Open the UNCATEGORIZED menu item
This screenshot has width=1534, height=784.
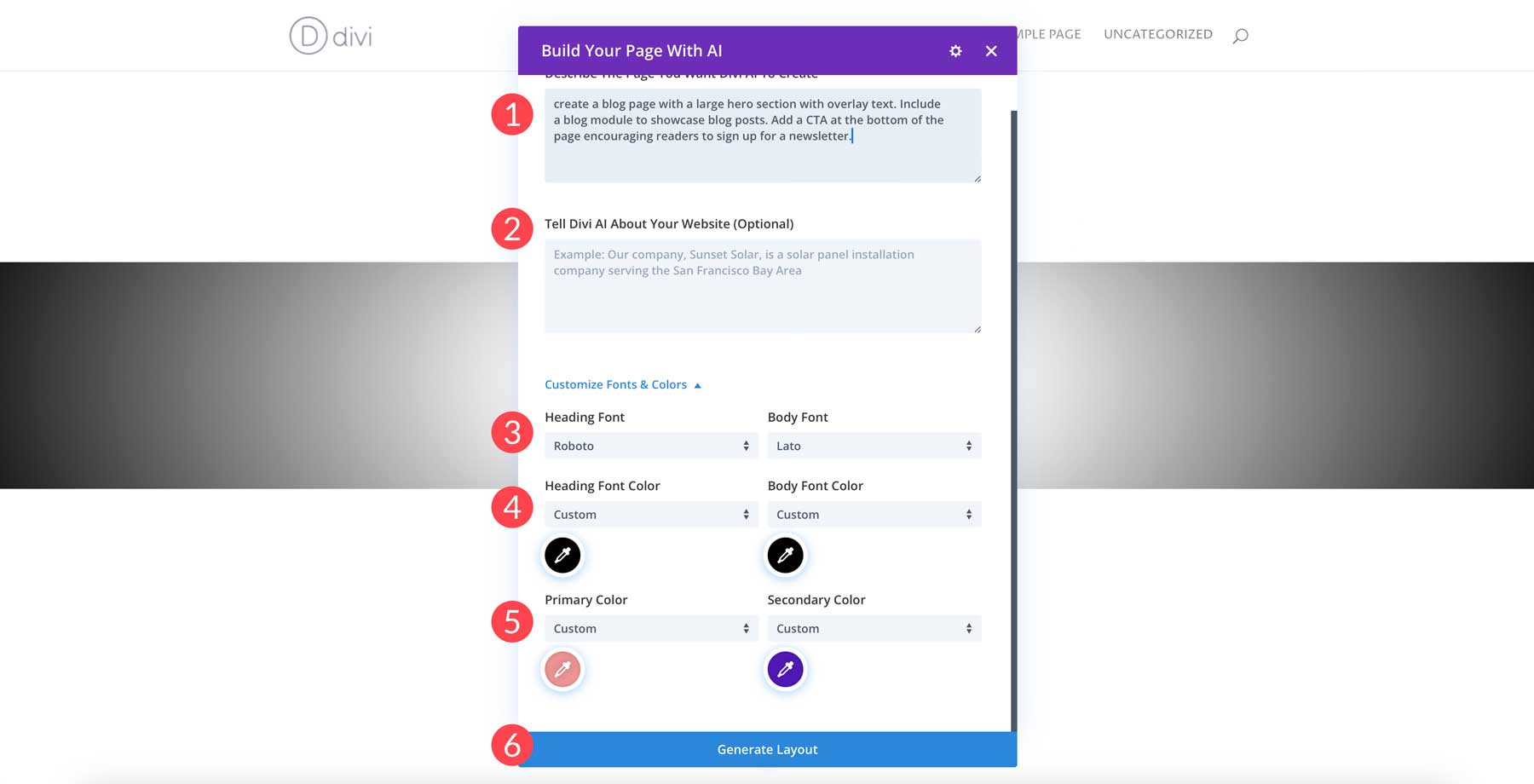pyautogui.click(x=1157, y=34)
